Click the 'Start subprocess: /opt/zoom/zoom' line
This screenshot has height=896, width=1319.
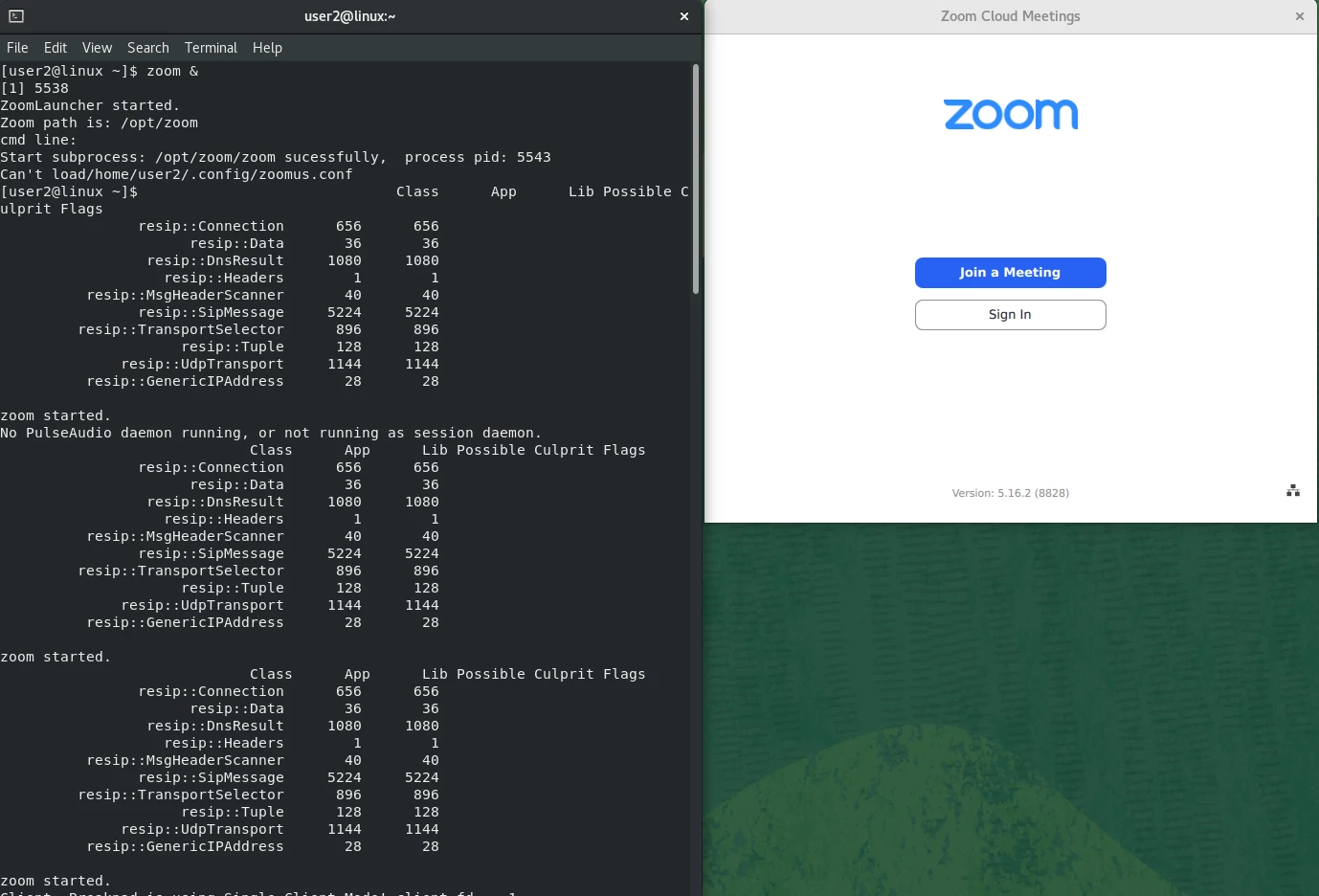click(276, 157)
